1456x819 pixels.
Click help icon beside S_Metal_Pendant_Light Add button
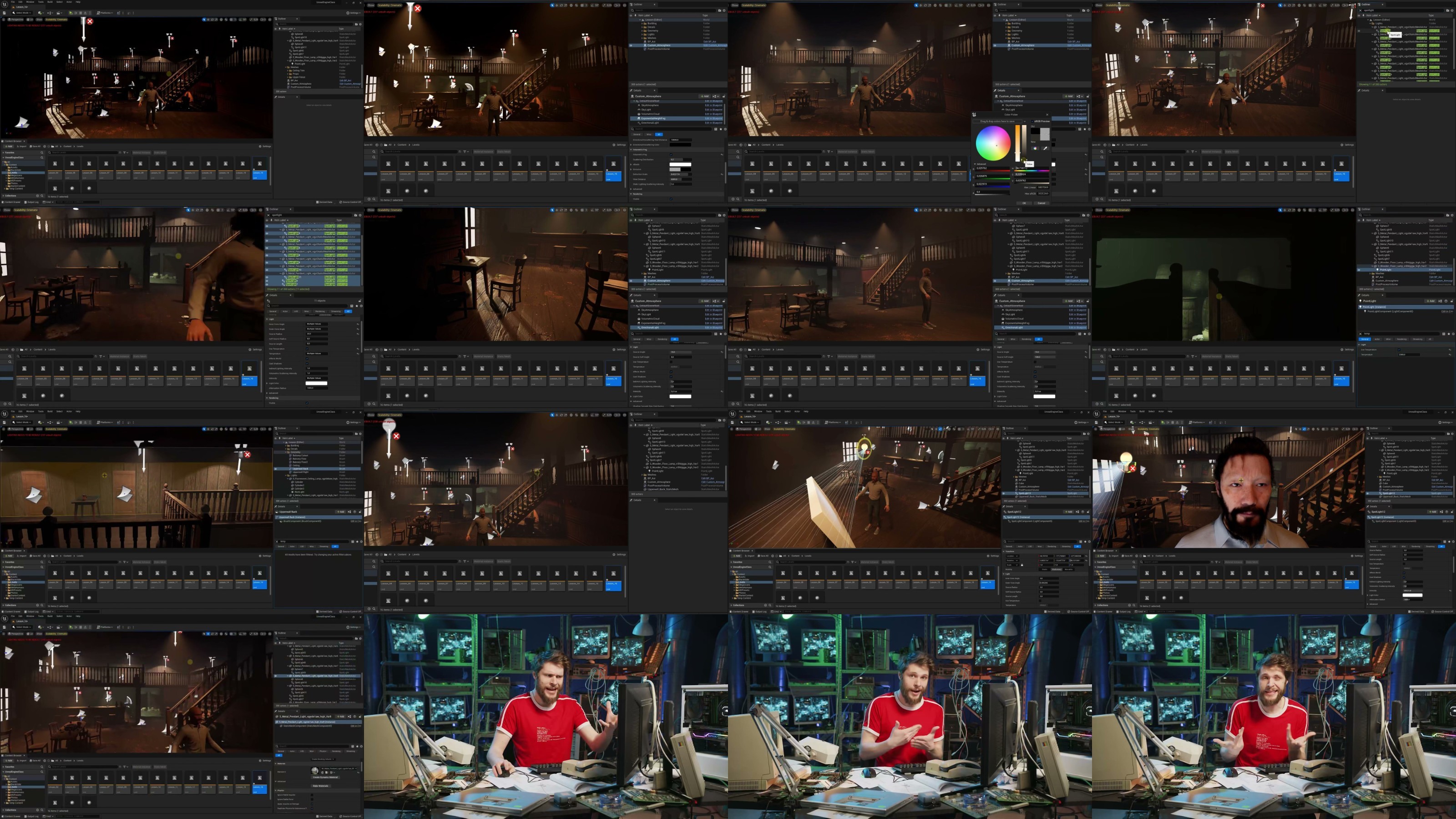coord(355,717)
